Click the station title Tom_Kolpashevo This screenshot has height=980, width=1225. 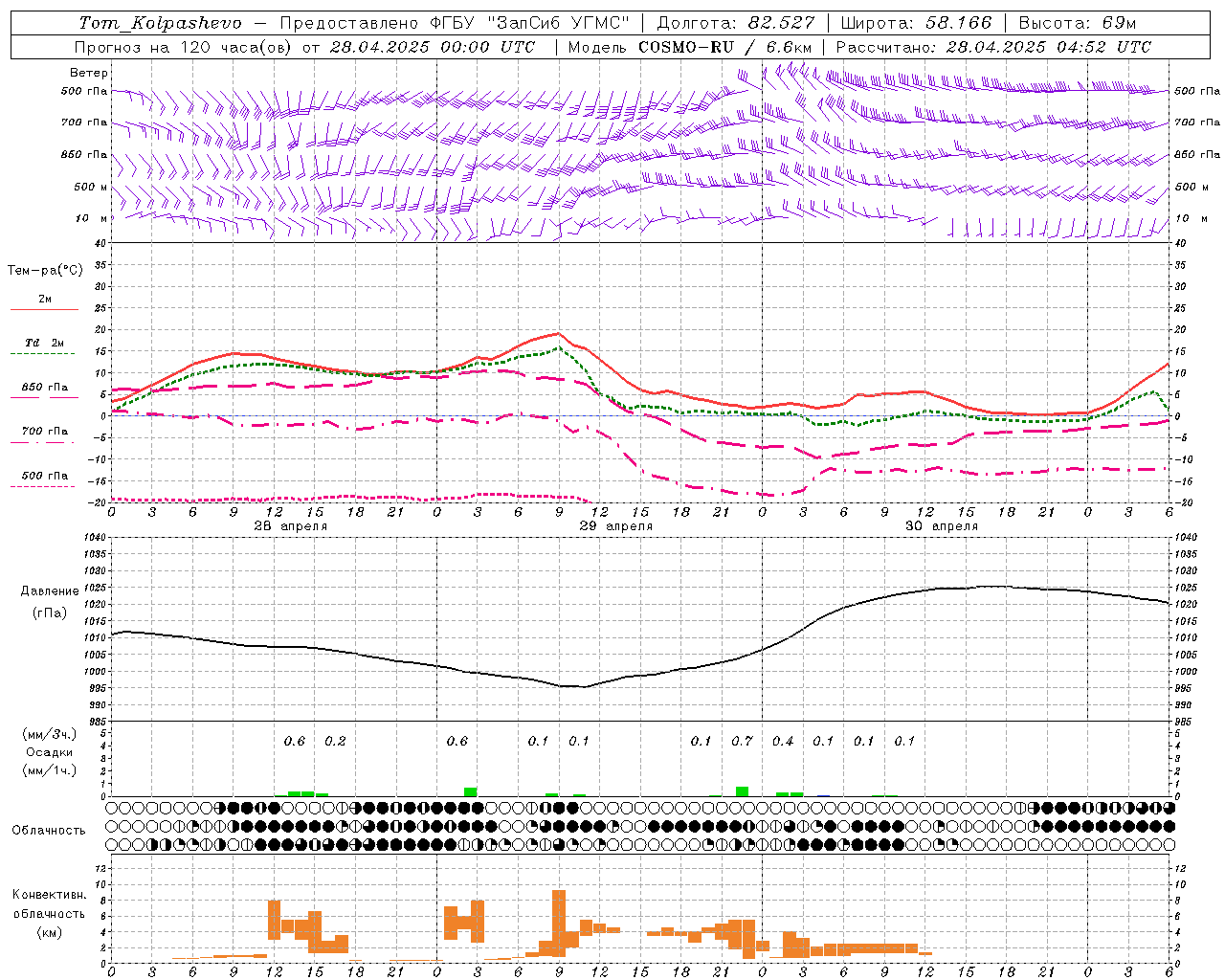160,23
